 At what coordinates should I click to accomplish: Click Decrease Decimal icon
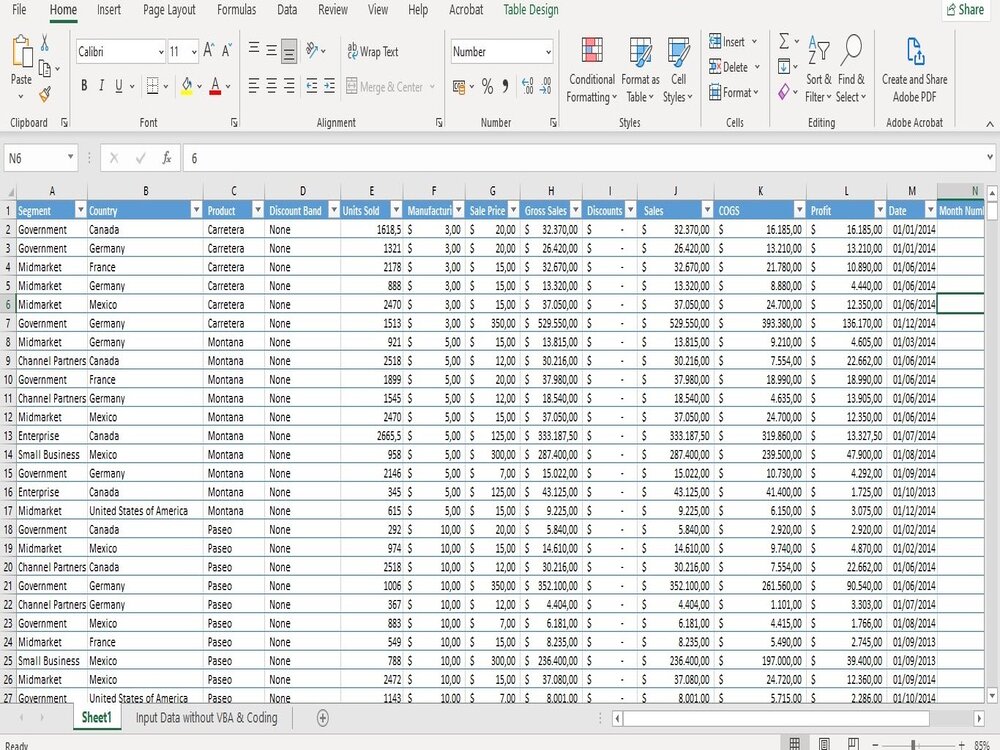coord(545,86)
